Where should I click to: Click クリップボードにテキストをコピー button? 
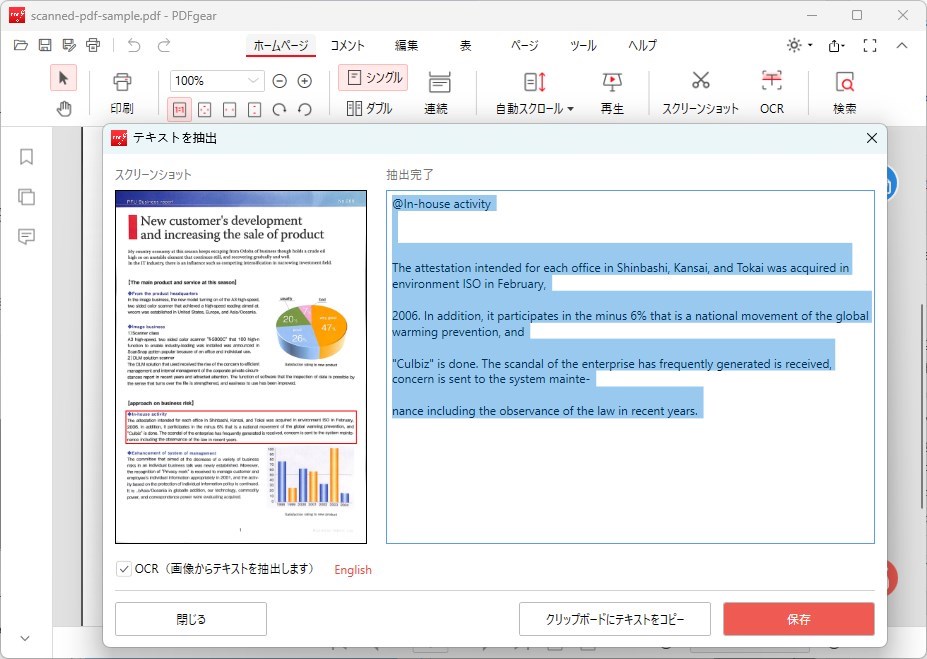tap(613, 618)
